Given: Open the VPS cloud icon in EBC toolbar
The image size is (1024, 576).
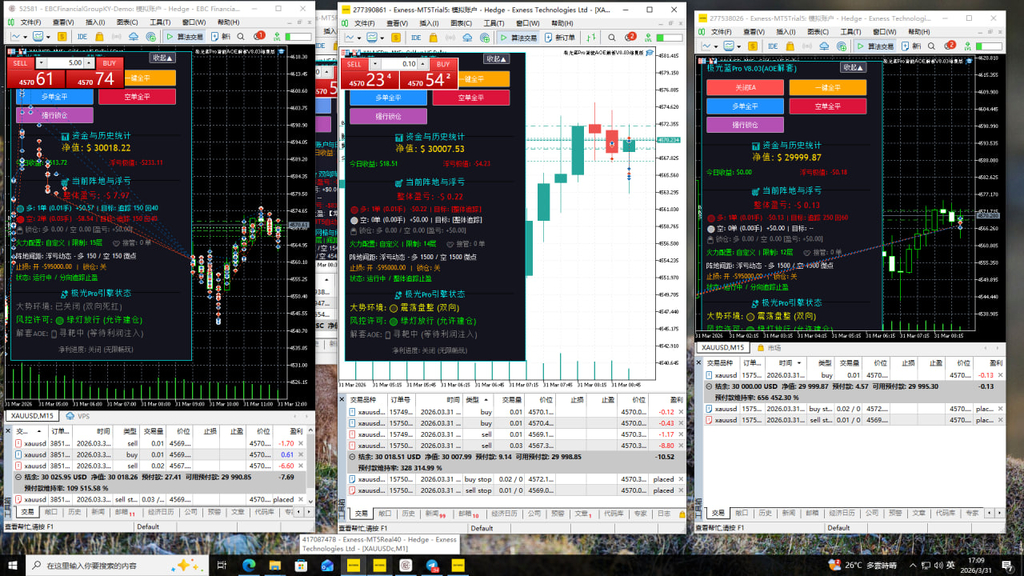Looking at the screenshot, I should [x=133, y=37].
